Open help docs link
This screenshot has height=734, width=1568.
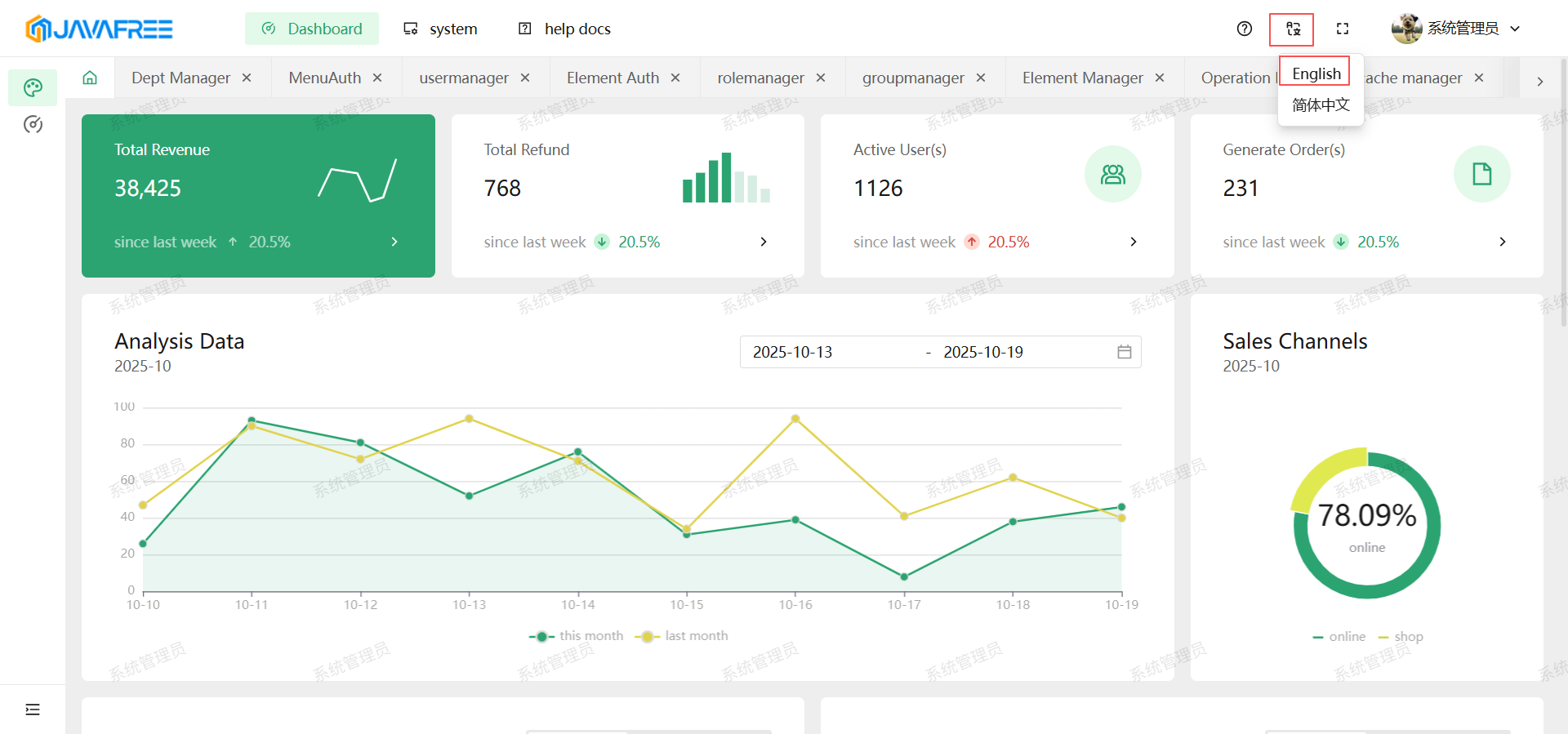click(565, 29)
